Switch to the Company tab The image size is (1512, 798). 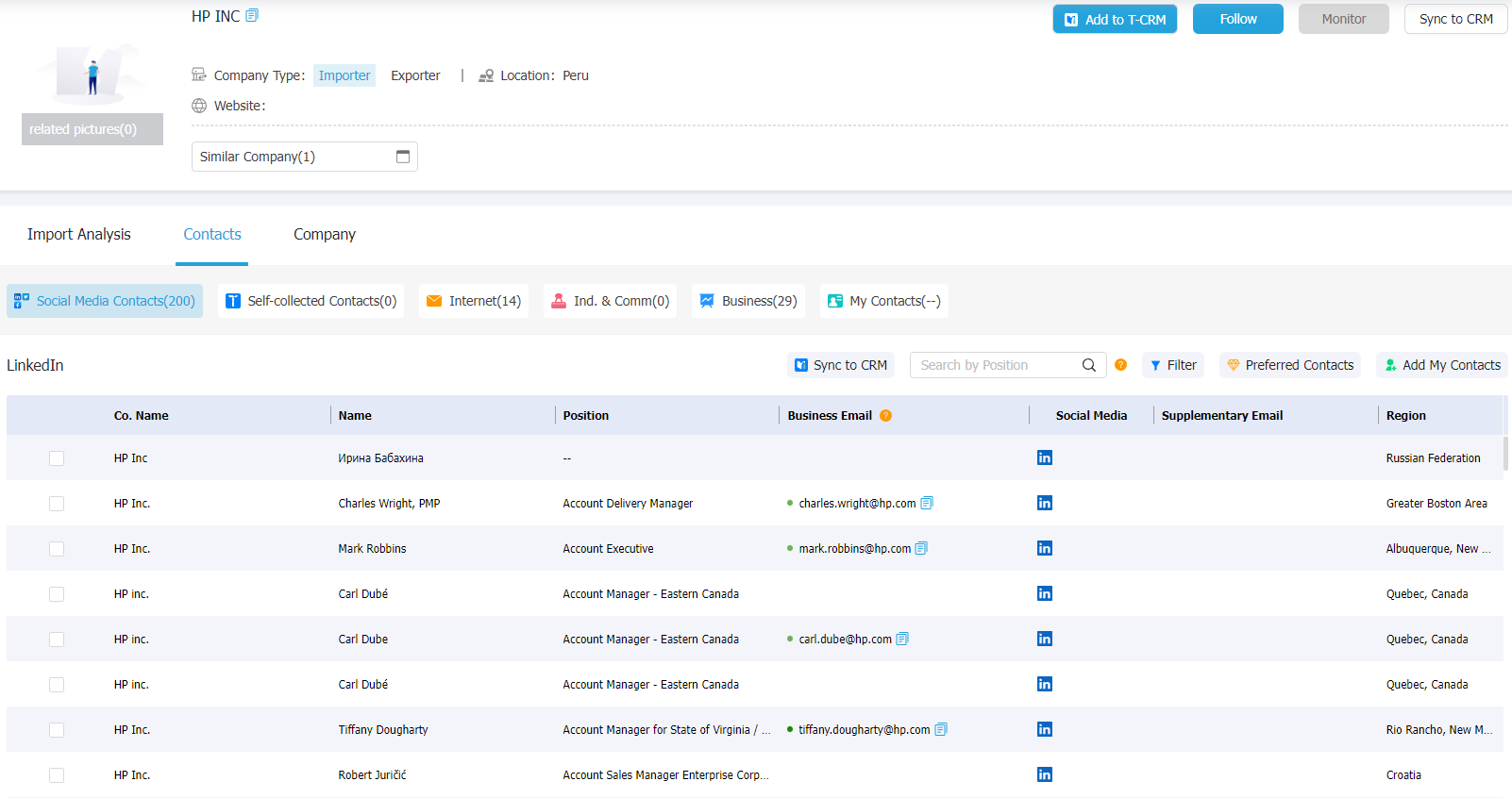325,234
